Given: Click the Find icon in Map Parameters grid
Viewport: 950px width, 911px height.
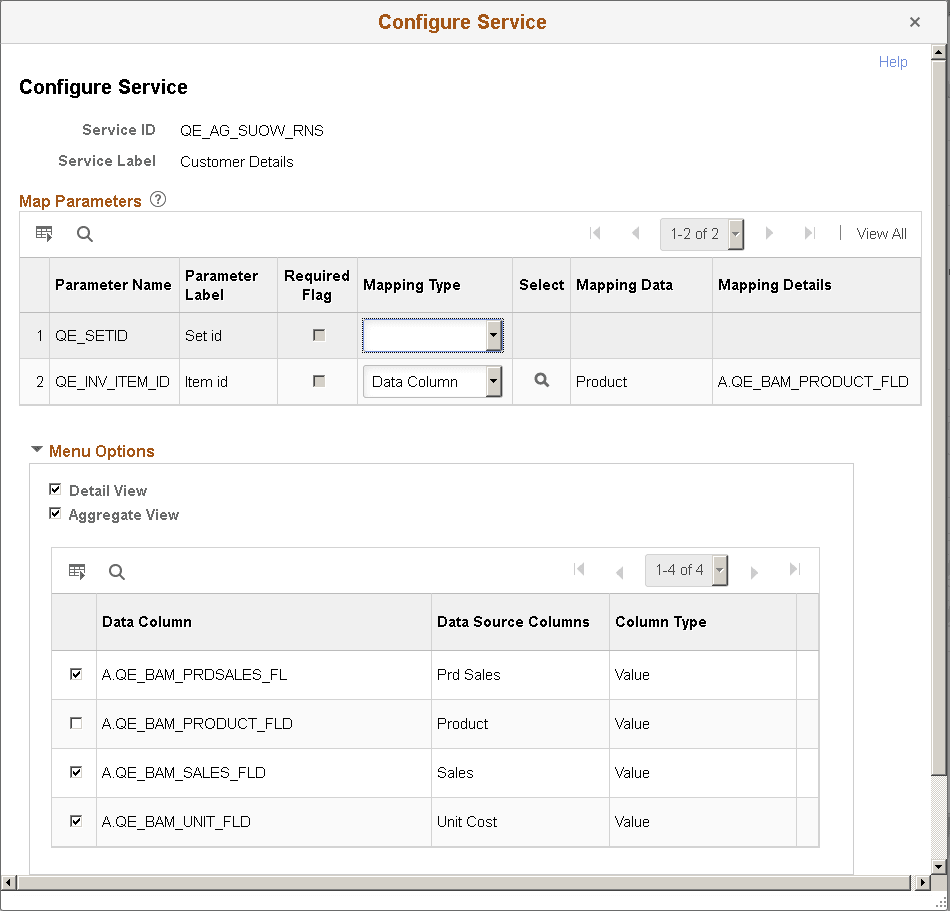Looking at the screenshot, I should coord(85,233).
